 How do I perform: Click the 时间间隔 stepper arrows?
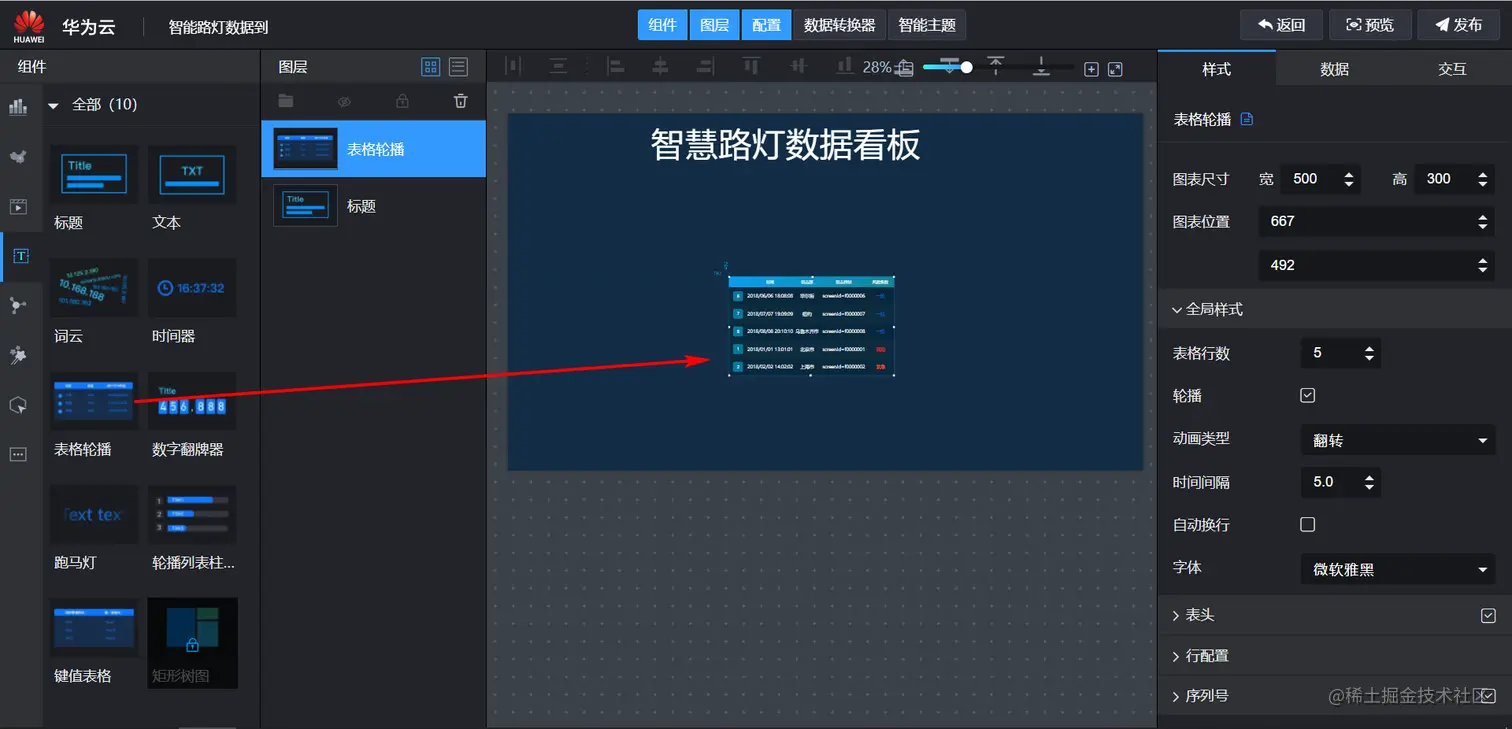[1369, 482]
